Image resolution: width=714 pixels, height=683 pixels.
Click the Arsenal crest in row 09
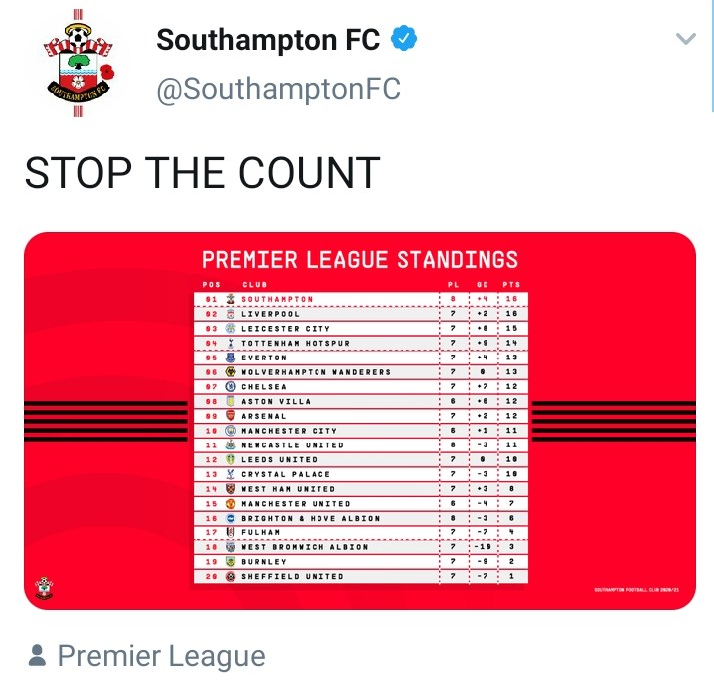click(x=230, y=416)
